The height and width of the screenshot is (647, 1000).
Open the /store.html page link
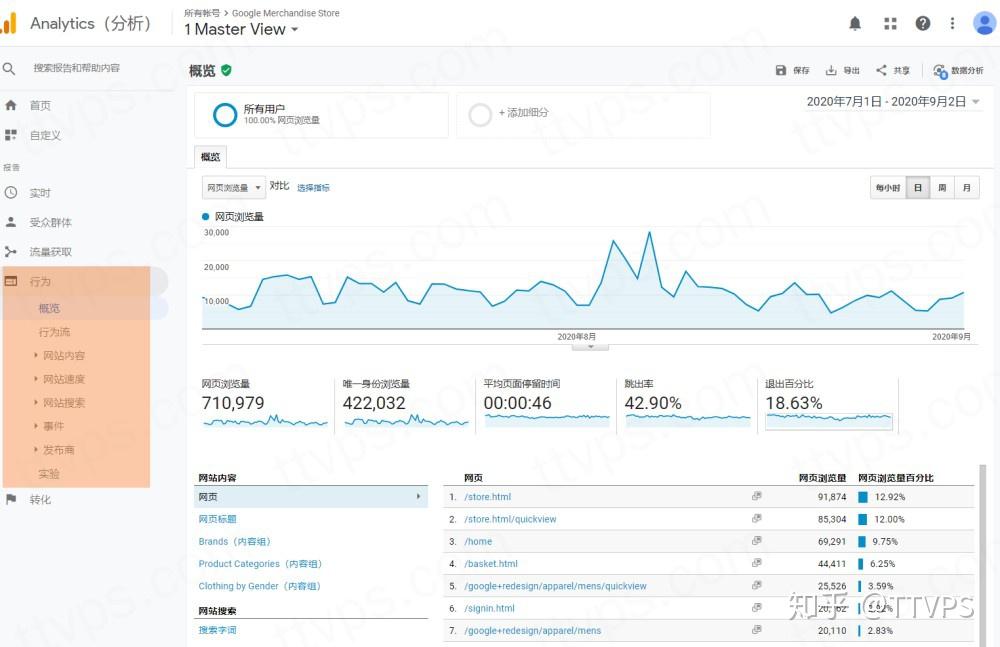tap(487, 497)
